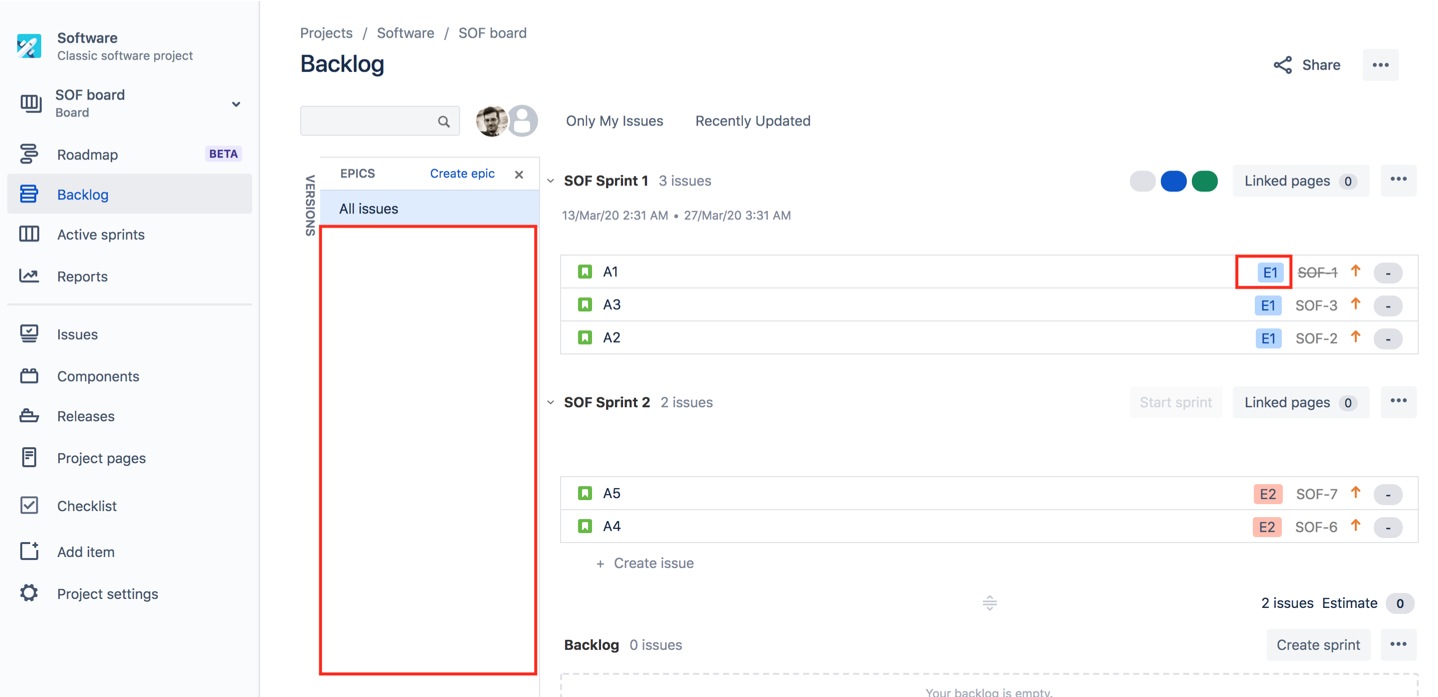Screen dimensions: 1438x697
Task: Click the blue in-progress status pill
Action: (x=1174, y=181)
